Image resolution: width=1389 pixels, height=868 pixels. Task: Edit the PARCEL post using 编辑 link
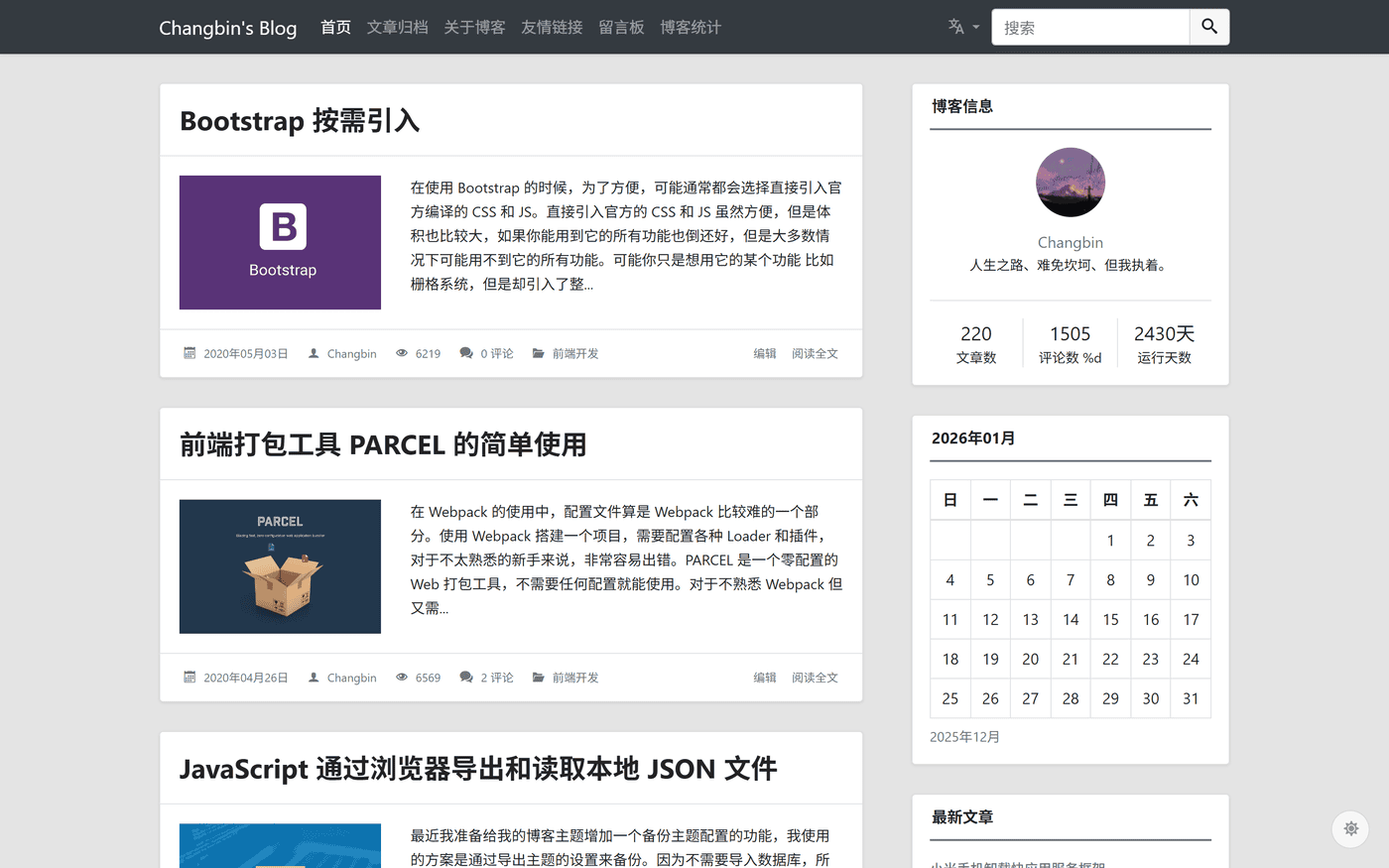point(764,678)
